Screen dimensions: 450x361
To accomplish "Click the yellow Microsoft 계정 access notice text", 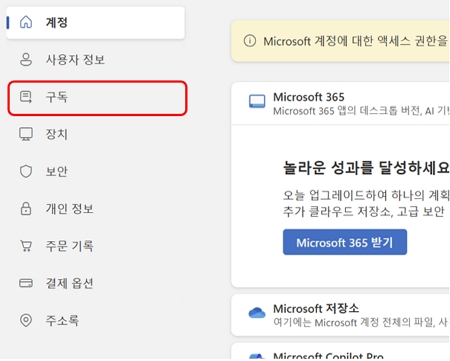I will 355,41.
